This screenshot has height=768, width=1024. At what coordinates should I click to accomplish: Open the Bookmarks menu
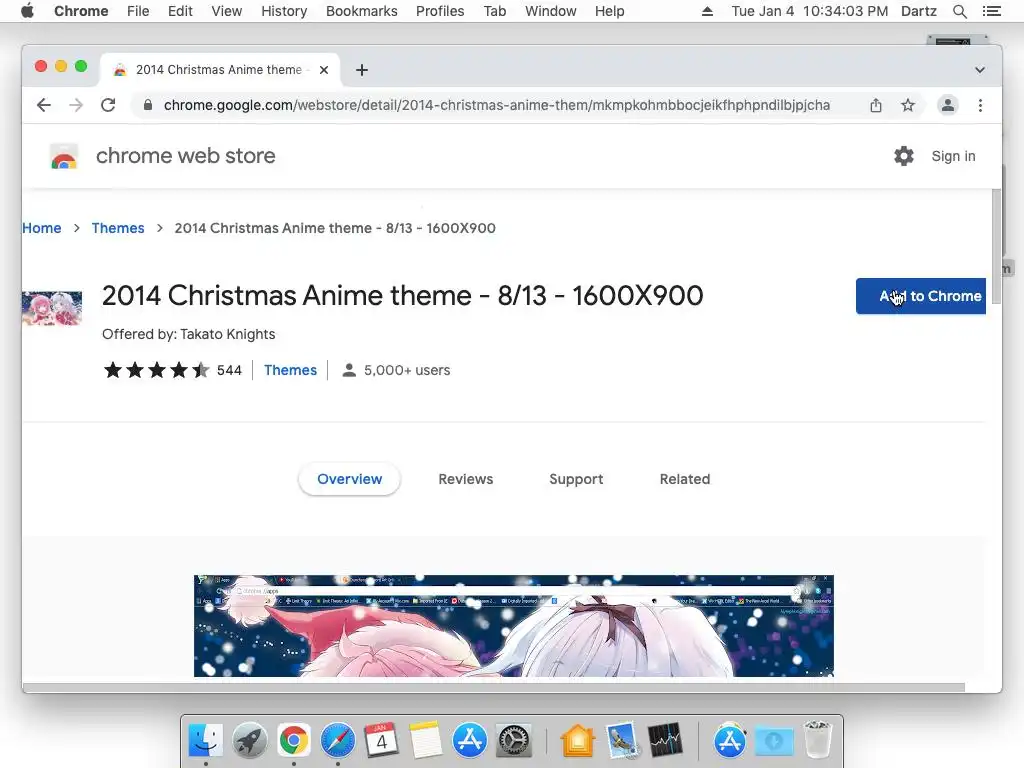(x=362, y=11)
